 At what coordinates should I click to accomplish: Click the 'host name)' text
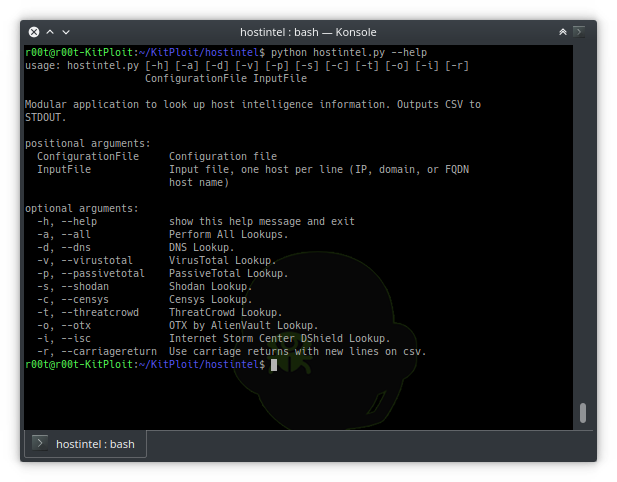click(199, 182)
